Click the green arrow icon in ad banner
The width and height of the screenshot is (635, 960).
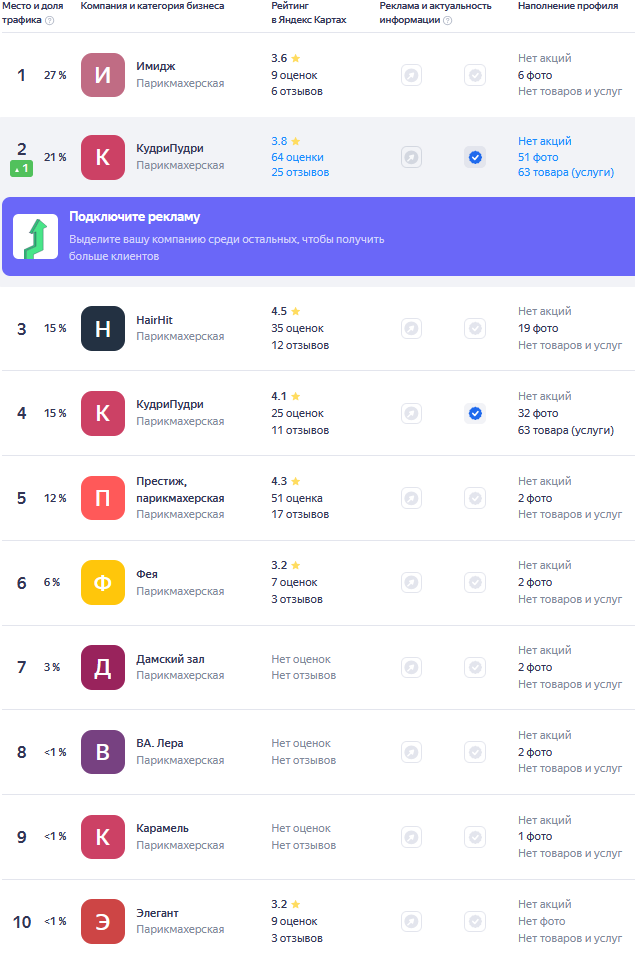36,236
